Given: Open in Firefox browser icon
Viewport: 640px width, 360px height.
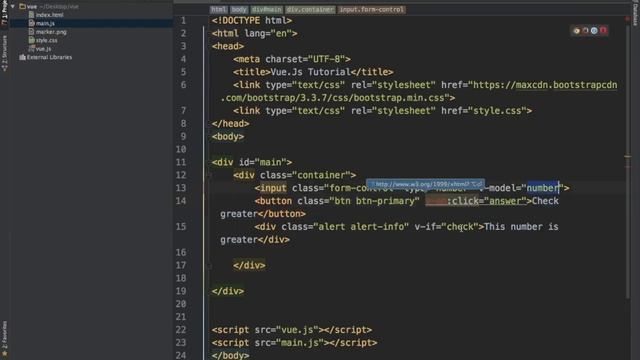Looking at the screenshot, I should [x=585, y=31].
